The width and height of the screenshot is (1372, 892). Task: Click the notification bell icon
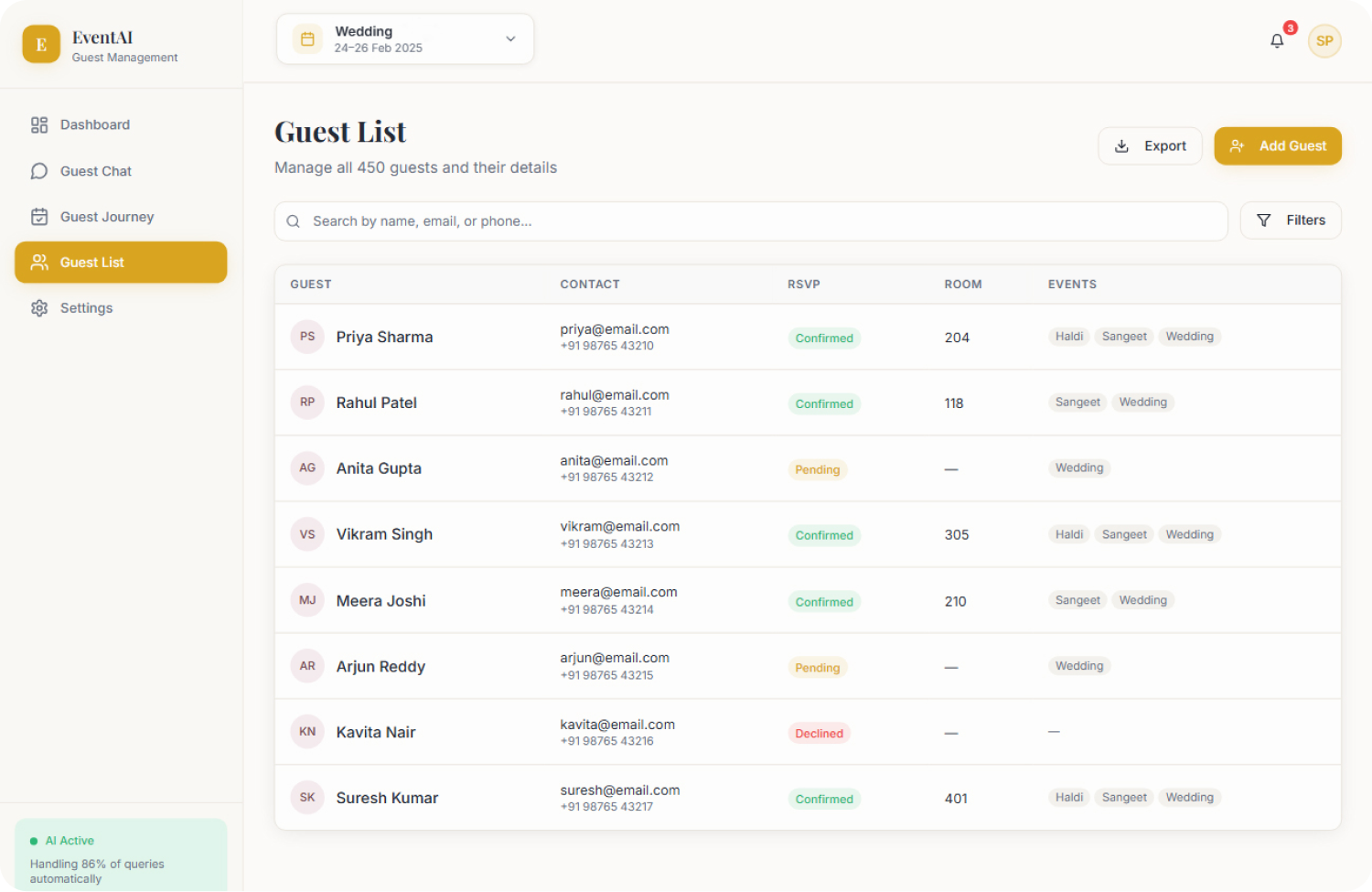click(1277, 41)
